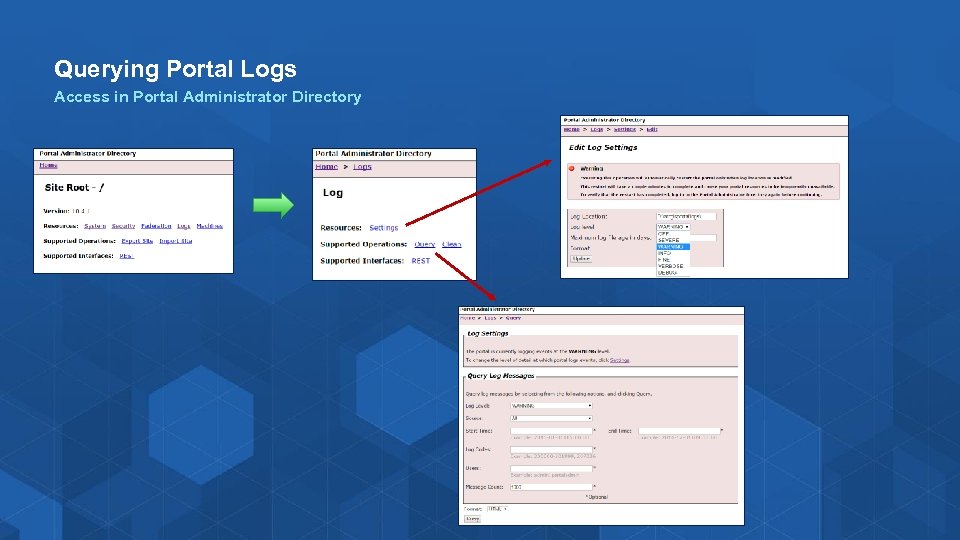
Task: Click Logs breadcrumb in the Query panel
Action: click(490, 318)
